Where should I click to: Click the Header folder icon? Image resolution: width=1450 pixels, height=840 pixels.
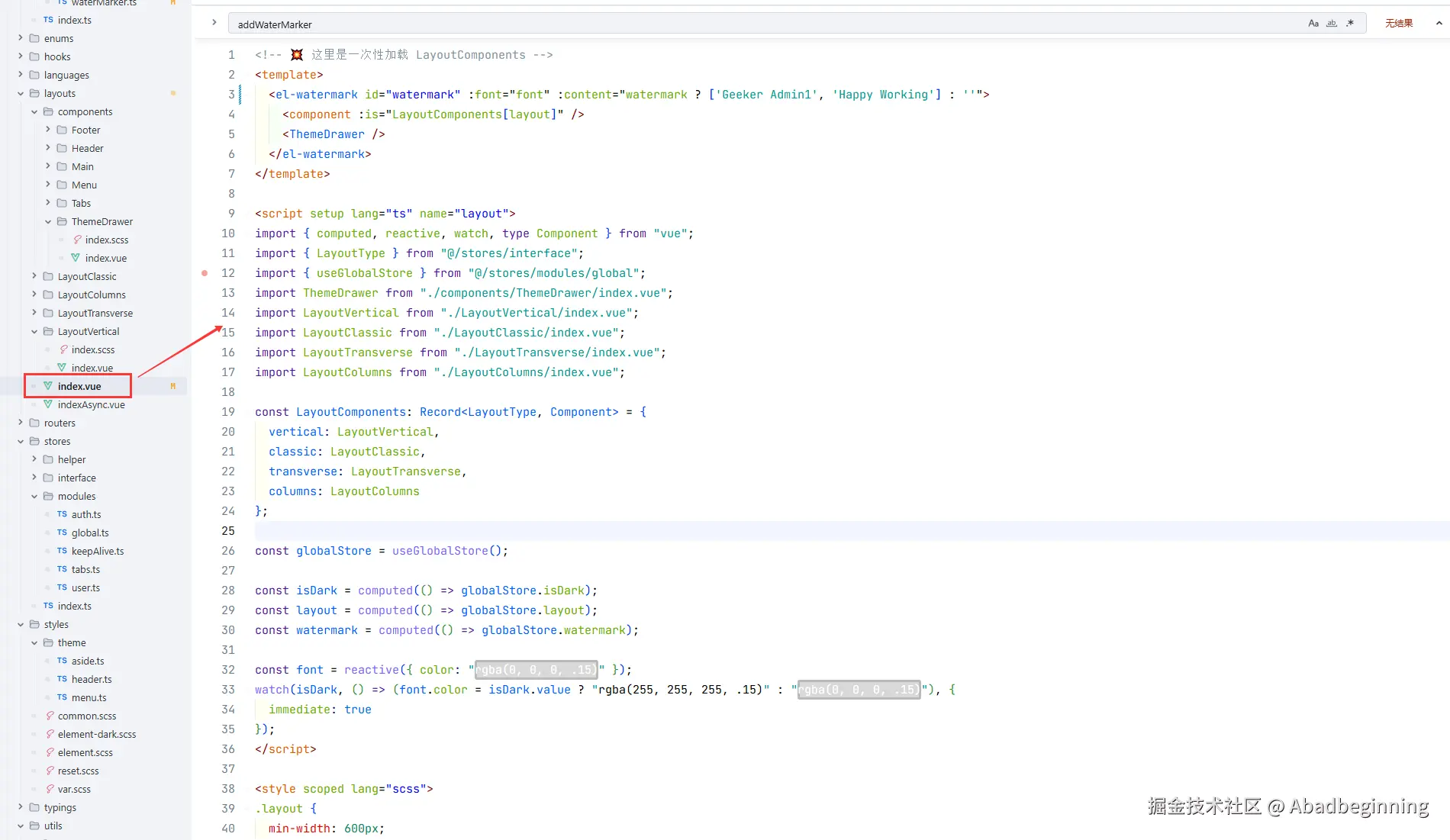coord(62,148)
